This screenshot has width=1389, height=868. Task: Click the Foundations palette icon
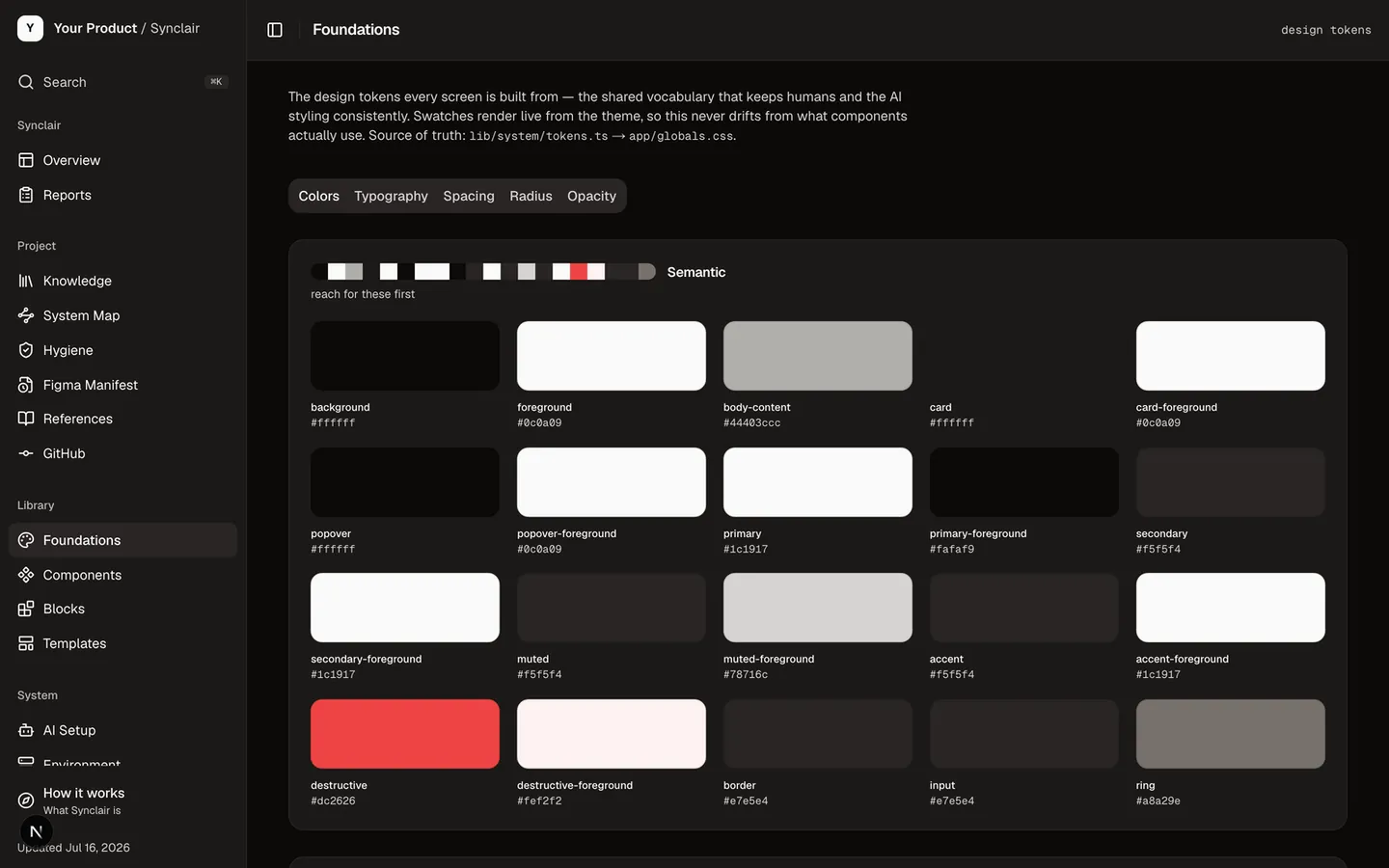click(x=26, y=540)
